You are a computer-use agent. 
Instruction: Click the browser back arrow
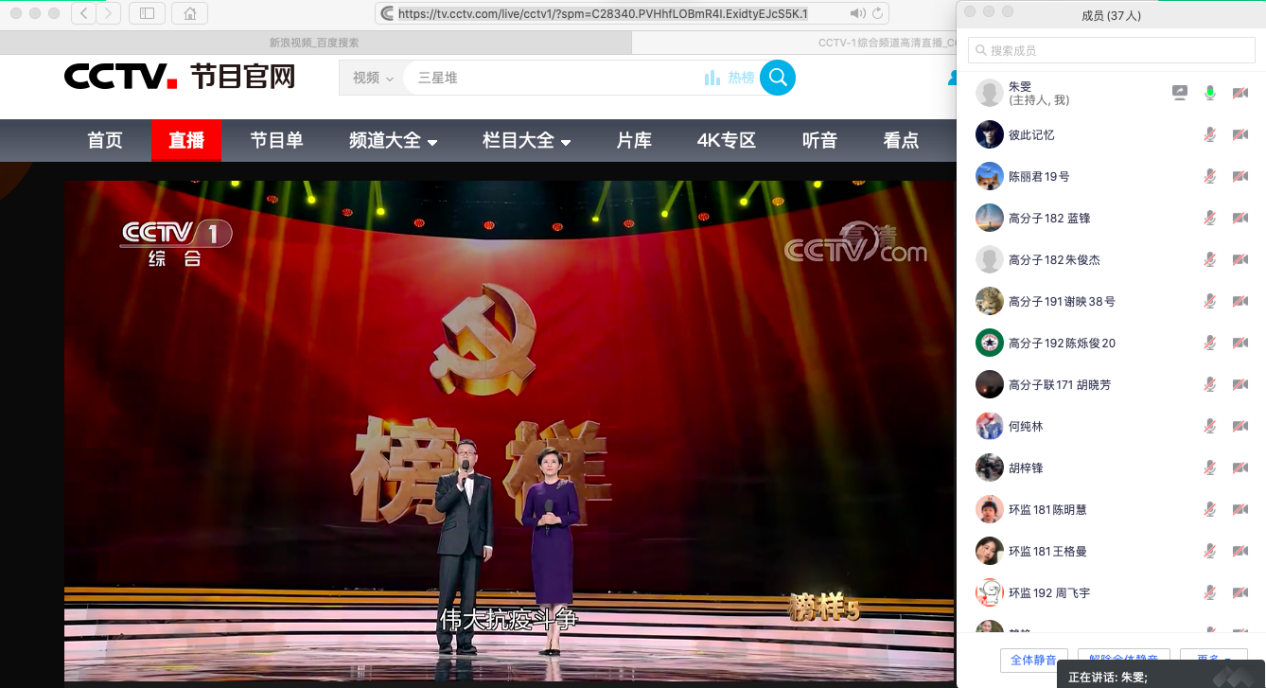point(83,13)
